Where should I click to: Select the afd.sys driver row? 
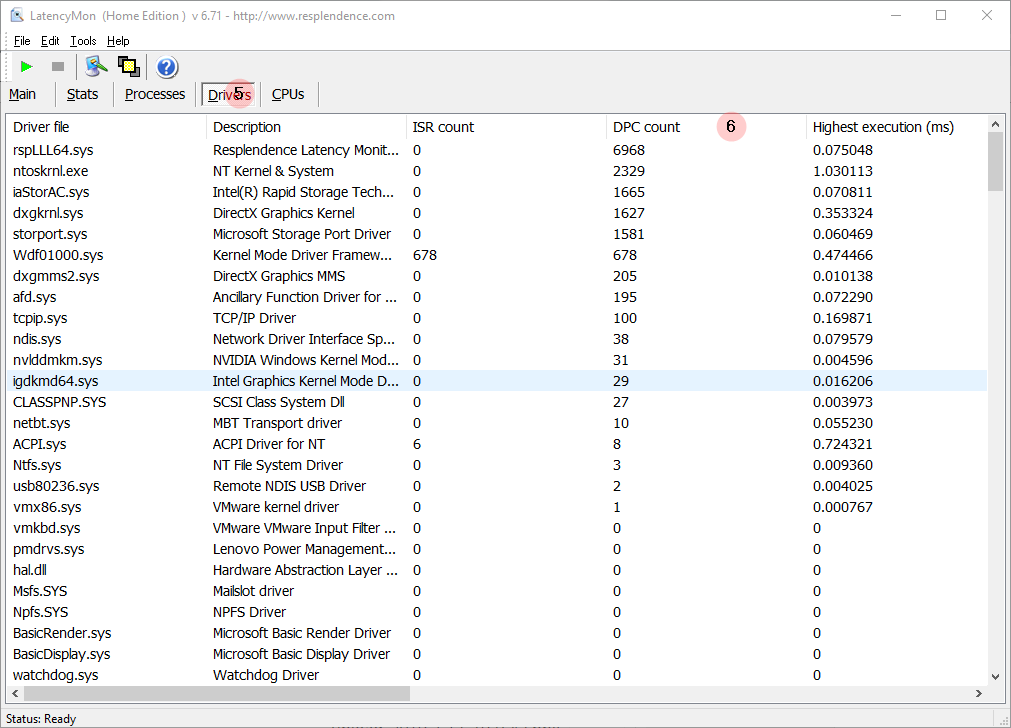496,297
